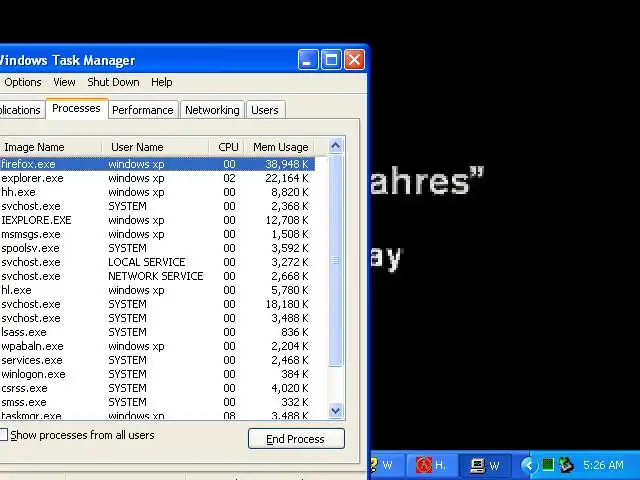Expand hidden system tray icons arrow
The height and width of the screenshot is (480, 640).
(529, 465)
